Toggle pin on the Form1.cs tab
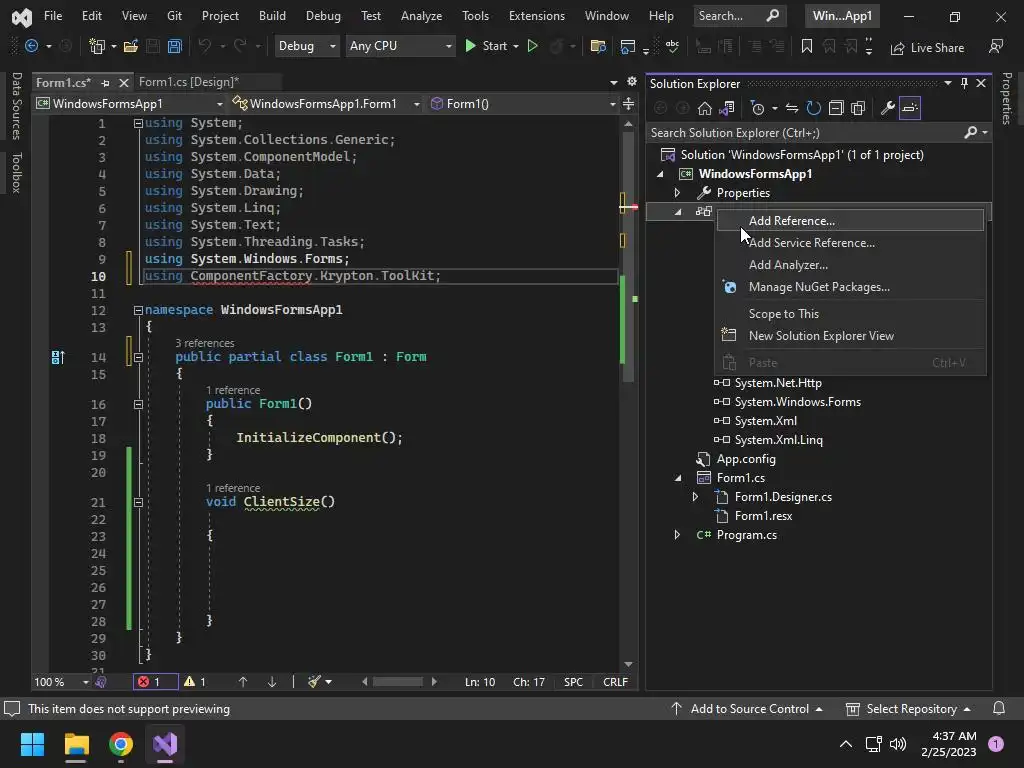This screenshot has width=1024, height=768. (105, 83)
